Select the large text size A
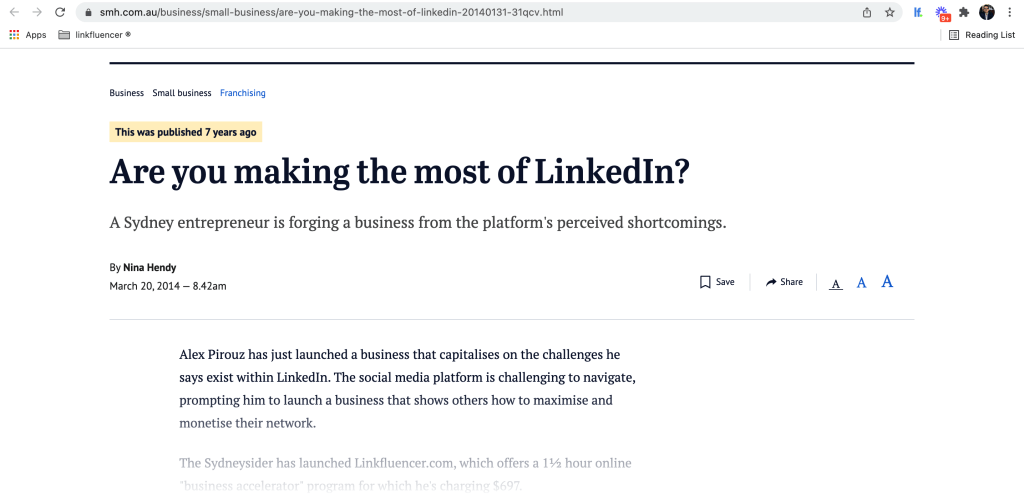 887,281
